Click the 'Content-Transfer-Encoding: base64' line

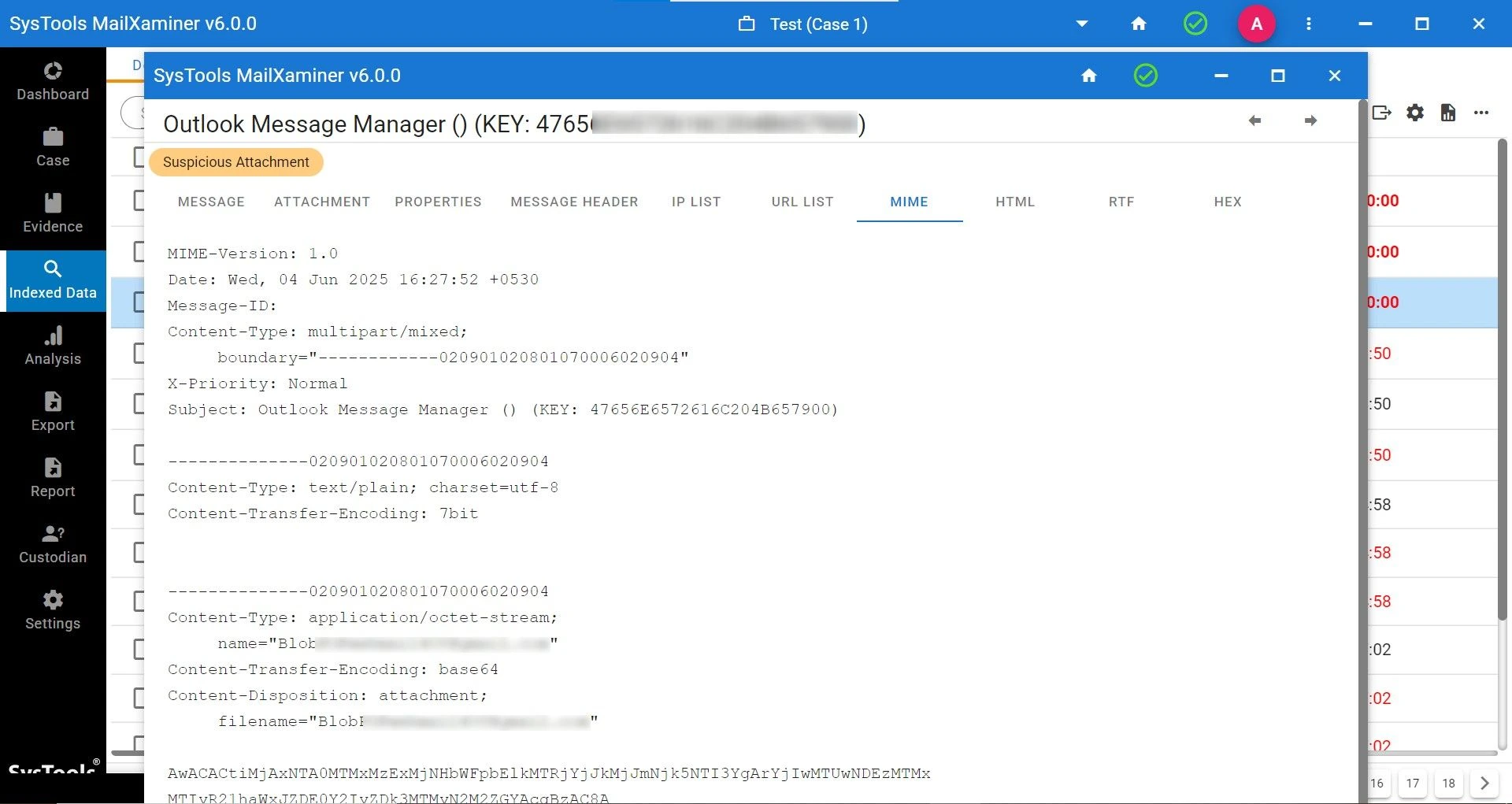tap(333, 669)
